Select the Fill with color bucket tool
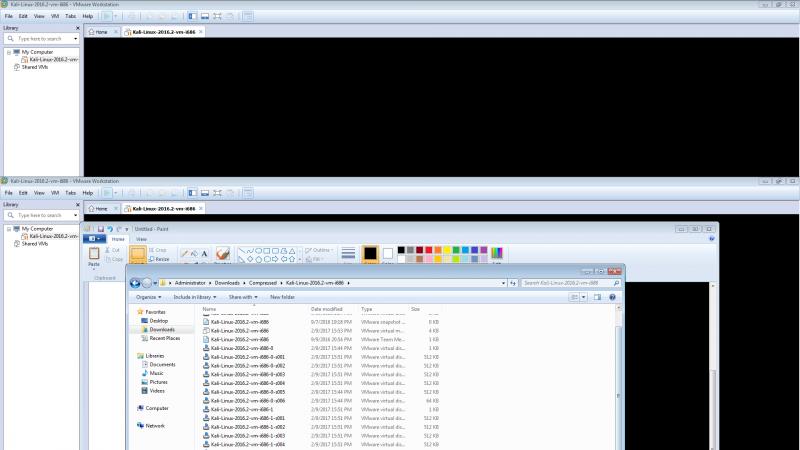 coord(194,253)
